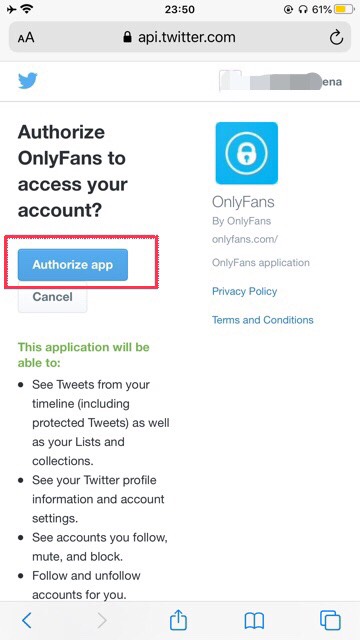Tap the Twitter bird logo

pyautogui.click(x=28, y=80)
